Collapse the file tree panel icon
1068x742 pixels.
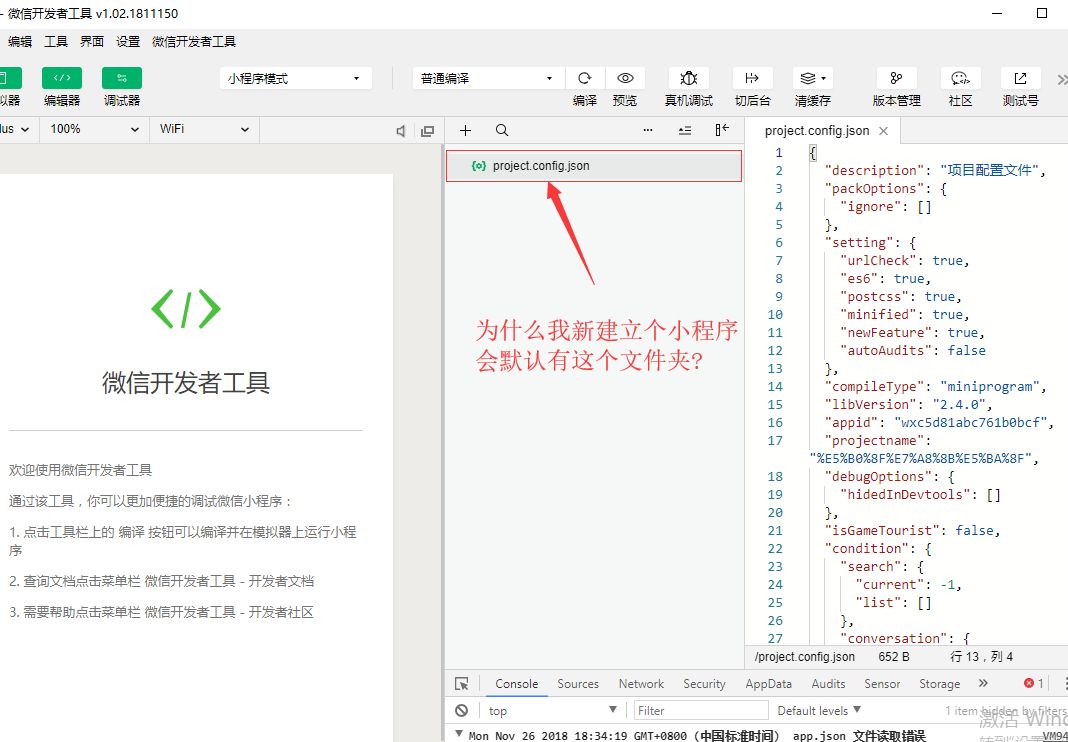pos(722,129)
